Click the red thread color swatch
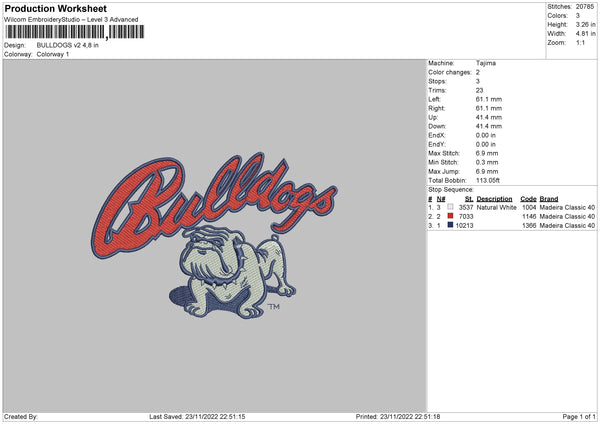The image size is (600, 424). click(x=450, y=216)
